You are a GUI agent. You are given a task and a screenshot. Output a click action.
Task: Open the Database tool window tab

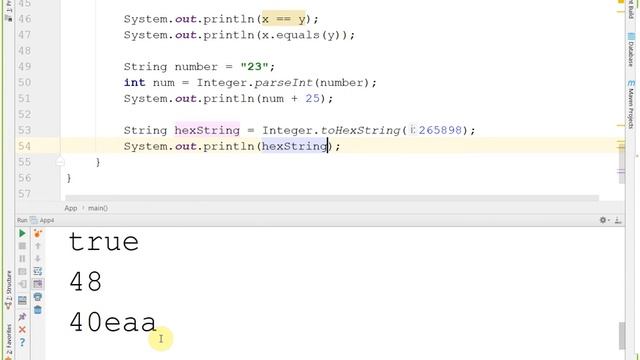631,51
